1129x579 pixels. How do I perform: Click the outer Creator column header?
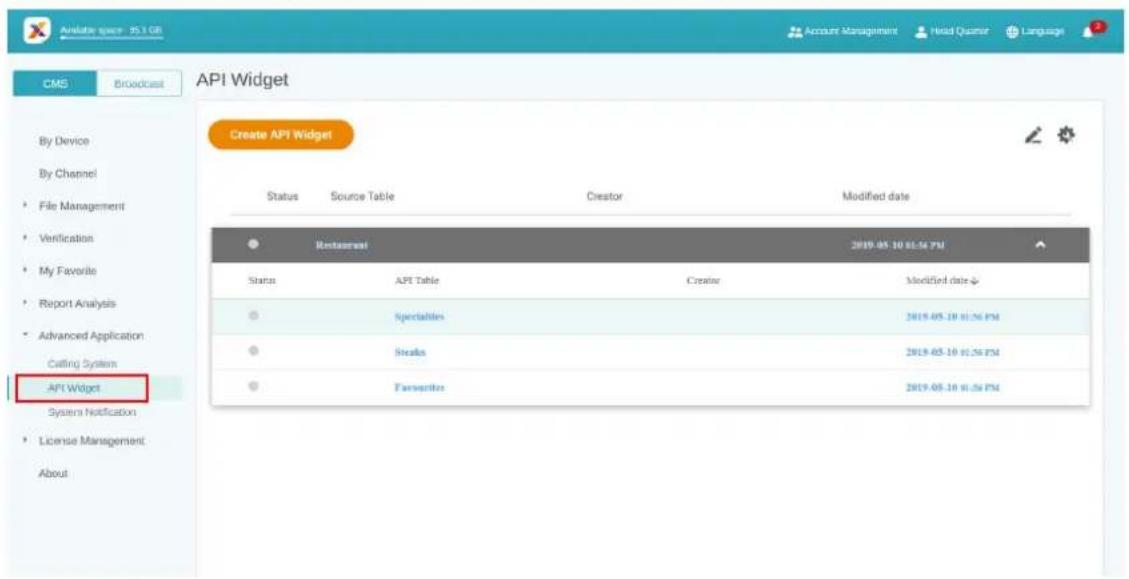(604, 196)
